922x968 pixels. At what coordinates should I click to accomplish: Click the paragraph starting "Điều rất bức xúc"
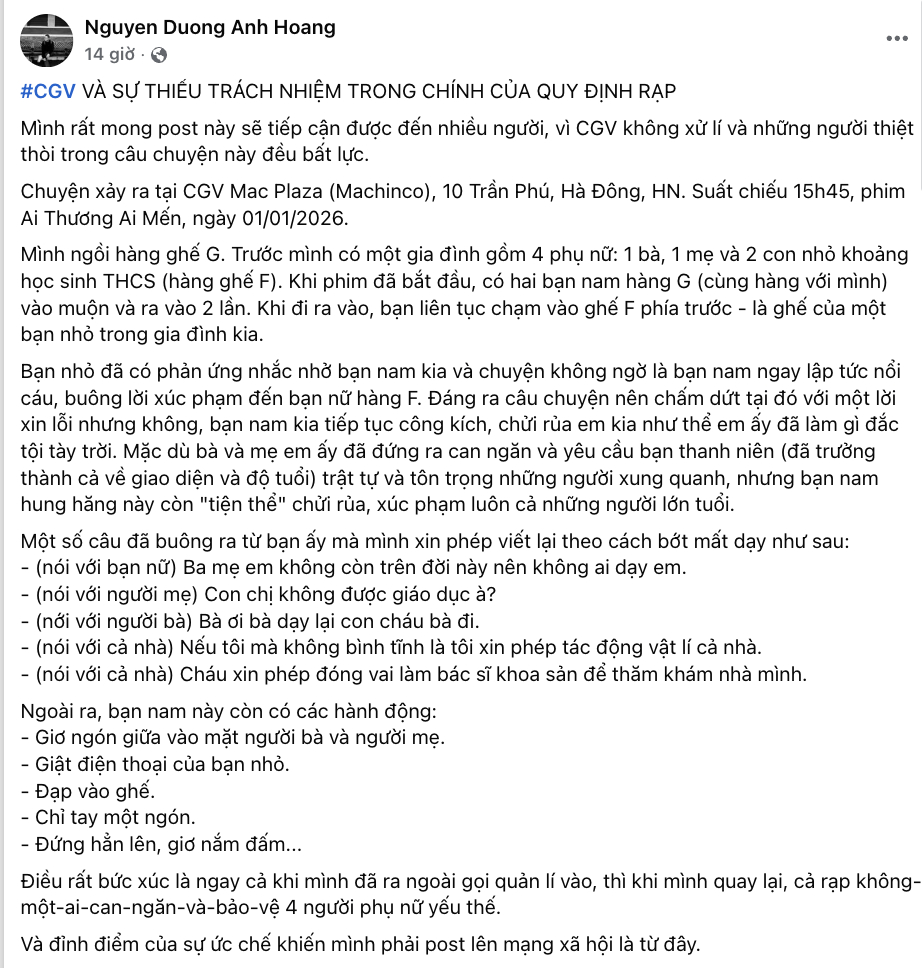pos(460,894)
